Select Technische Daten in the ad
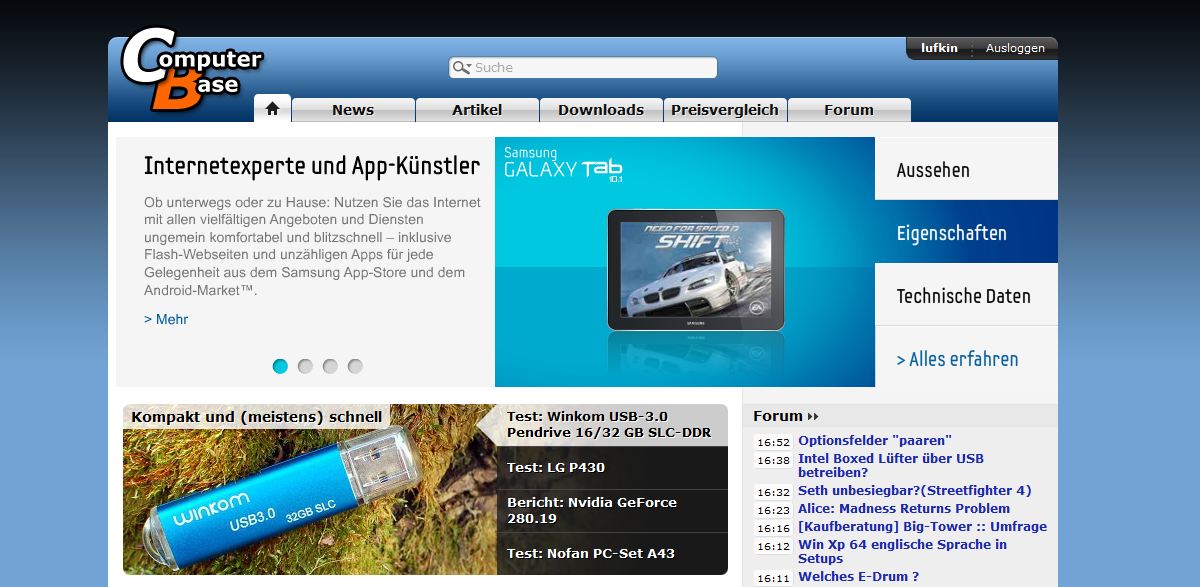 [x=966, y=295]
